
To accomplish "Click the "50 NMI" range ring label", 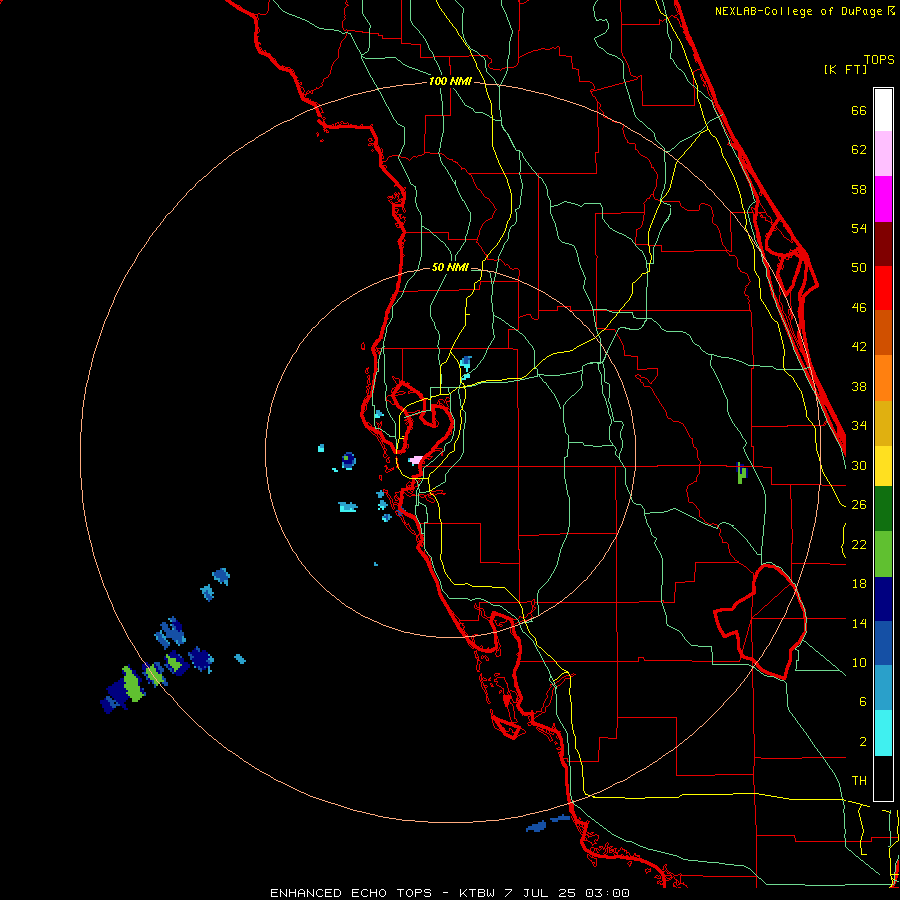I will click(450, 267).
